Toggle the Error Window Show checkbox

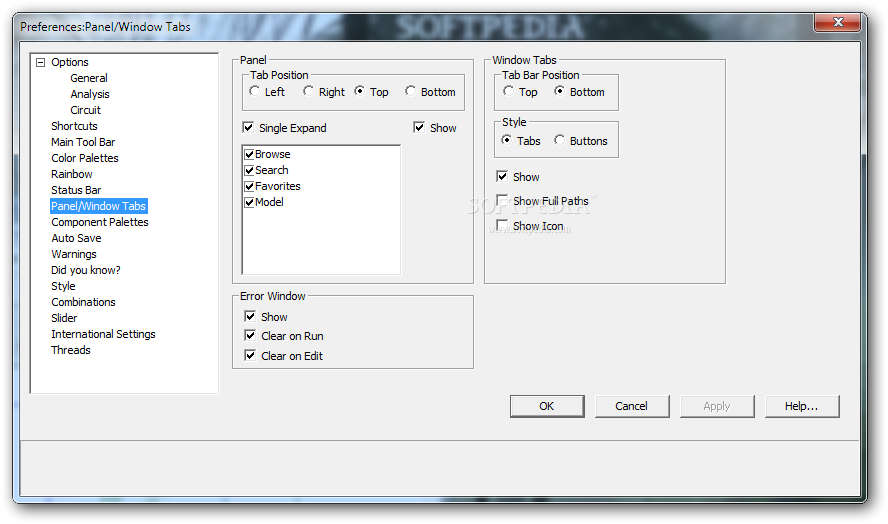(250, 316)
